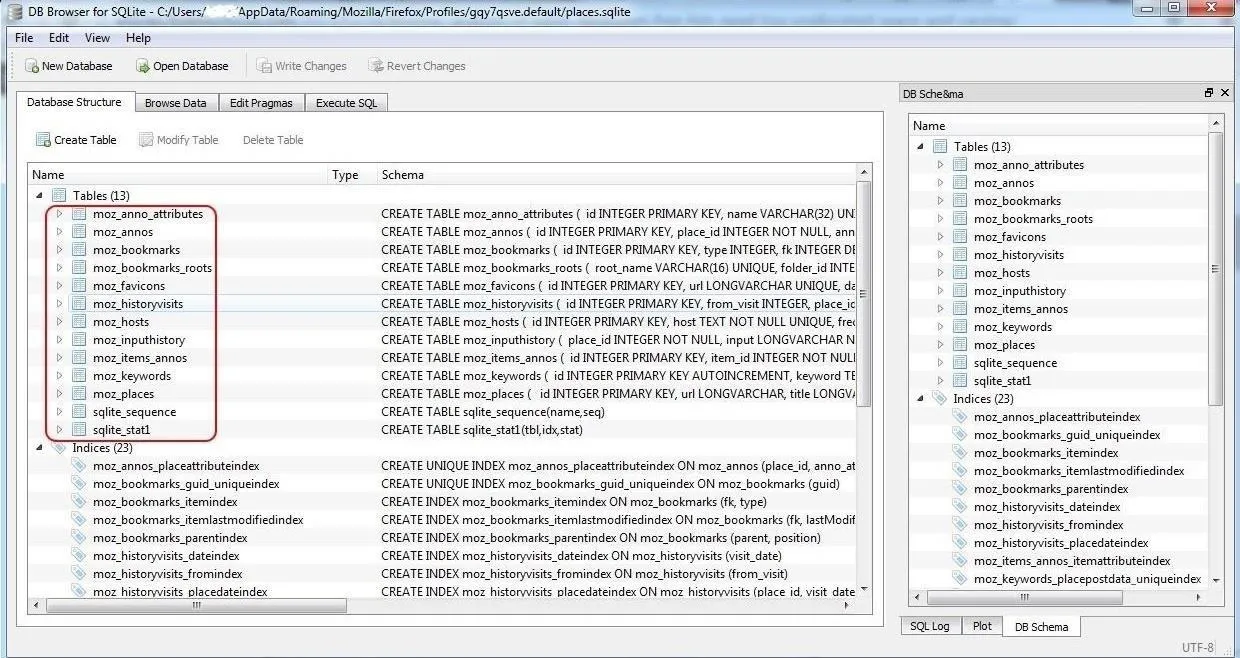Click the Tables (13) icon in DB Schema panel
Viewport: 1240px width, 658px height.
940,147
